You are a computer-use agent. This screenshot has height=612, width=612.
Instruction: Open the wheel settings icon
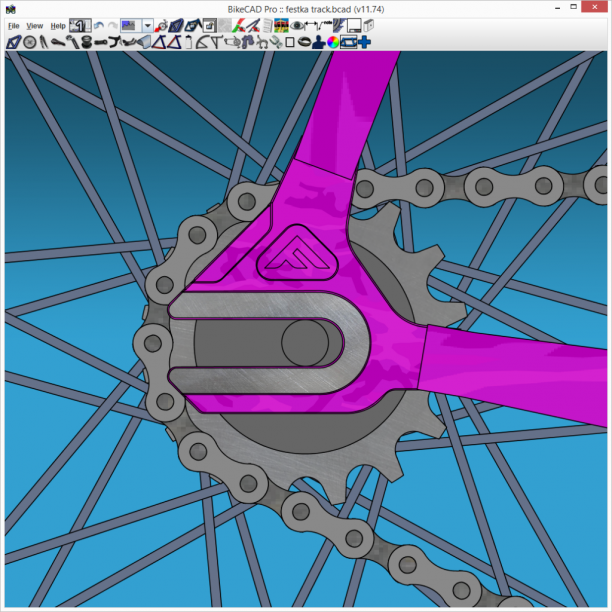[30, 42]
